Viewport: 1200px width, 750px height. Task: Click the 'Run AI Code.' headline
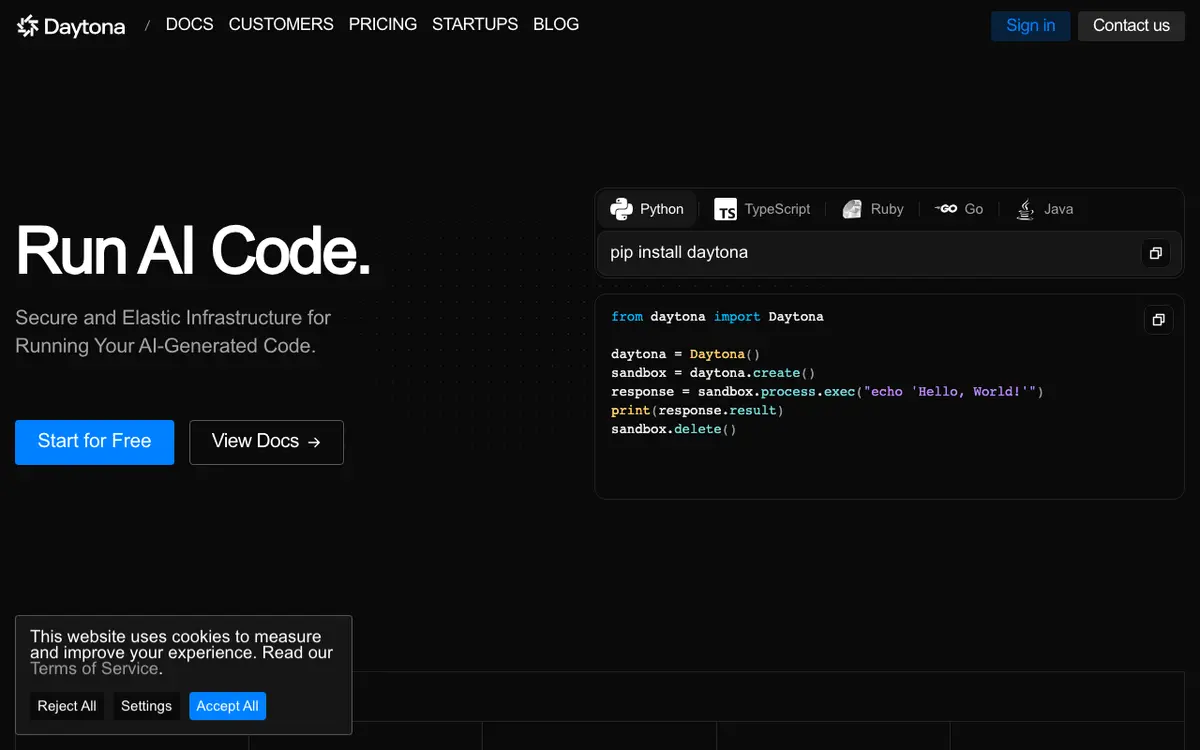click(193, 250)
